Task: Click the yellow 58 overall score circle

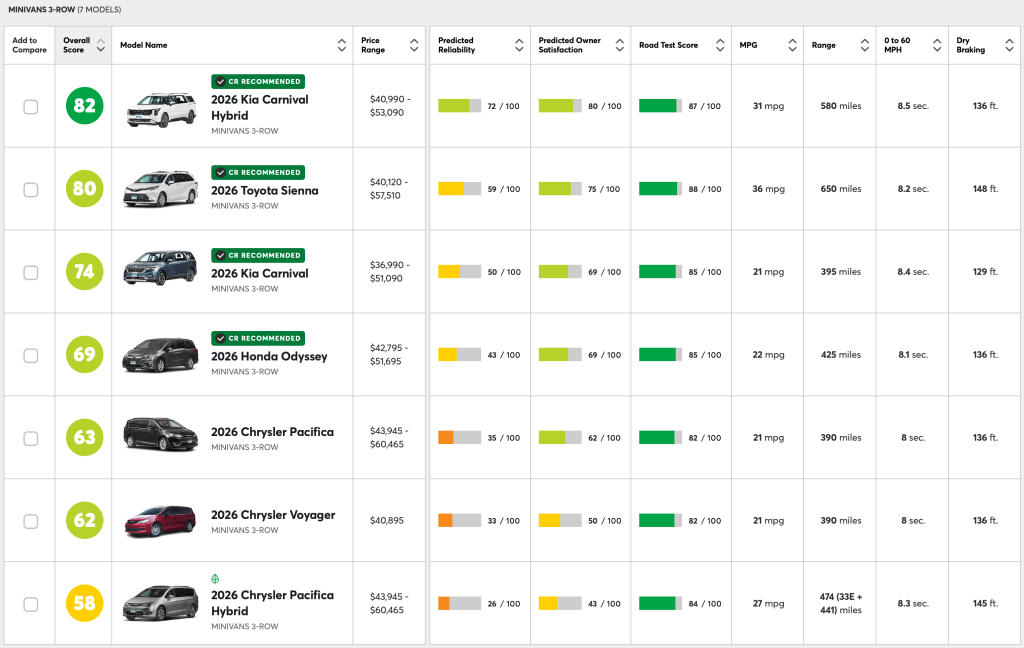Action: [x=84, y=603]
